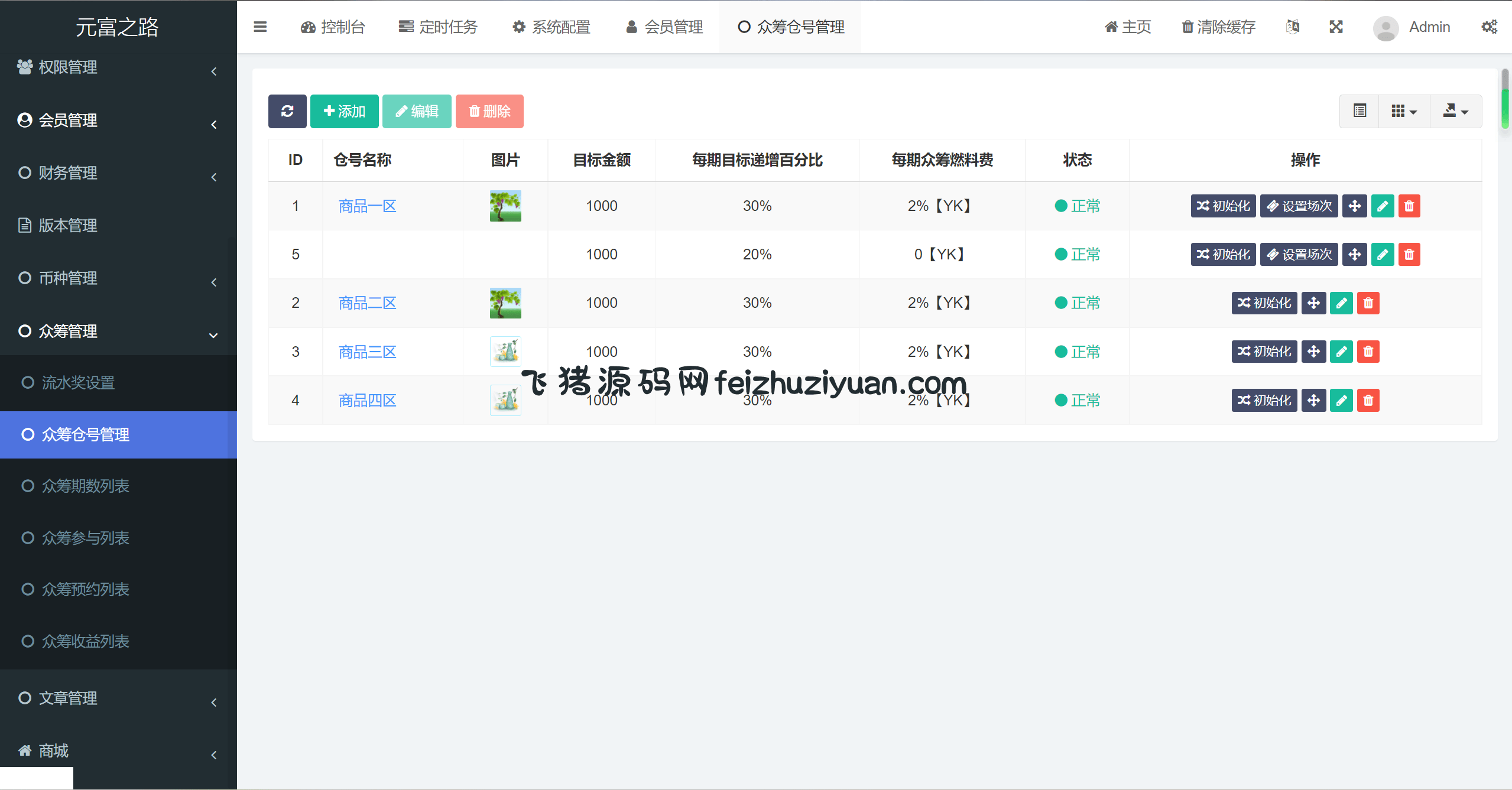Click the green 添加 button
Screen dimensions: 1512x790
tap(345, 111)
